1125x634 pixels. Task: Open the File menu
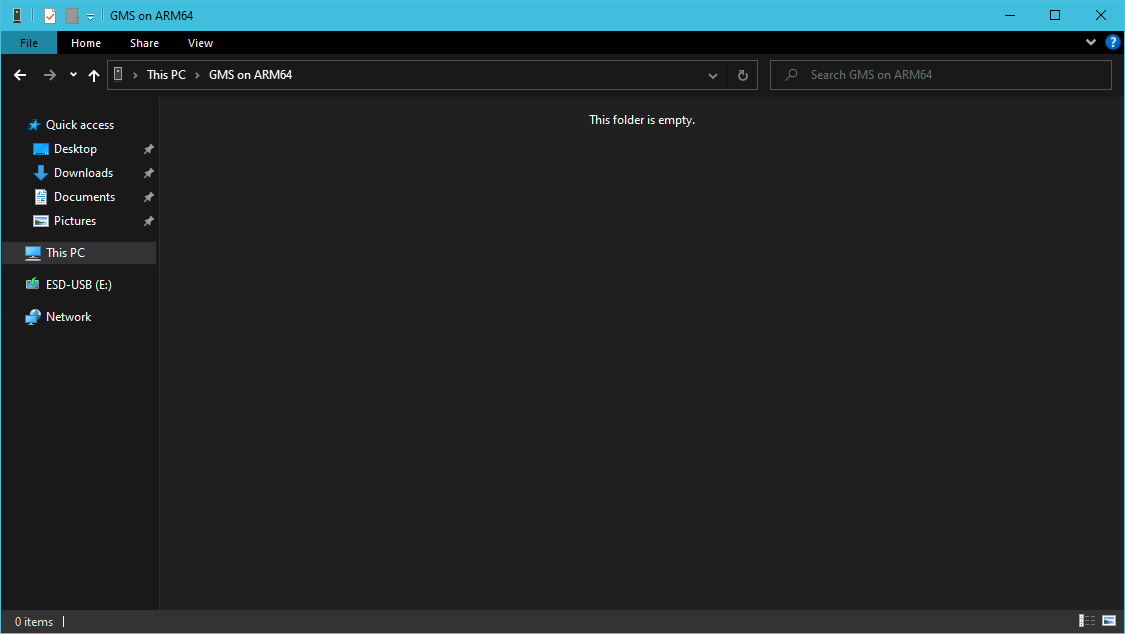[x=29, y=43]
